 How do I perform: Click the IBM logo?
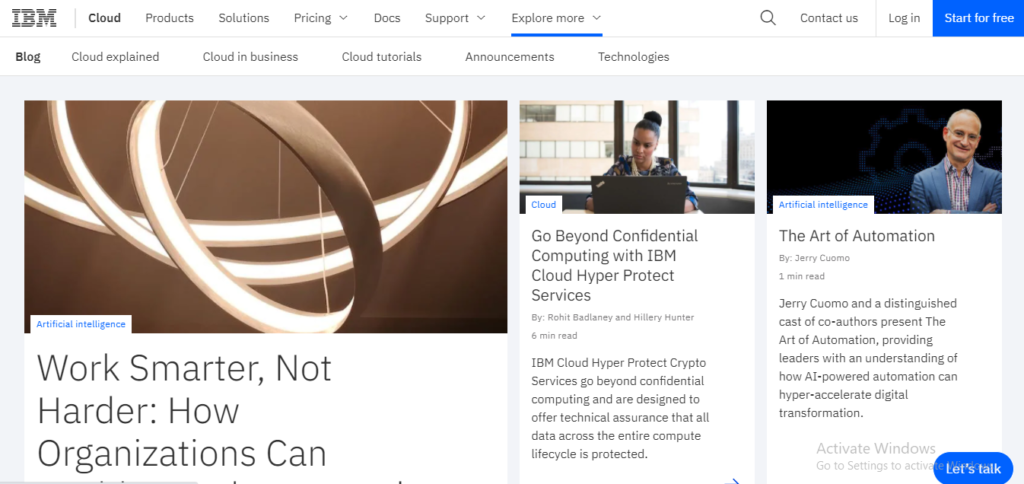tap(33, 18)
